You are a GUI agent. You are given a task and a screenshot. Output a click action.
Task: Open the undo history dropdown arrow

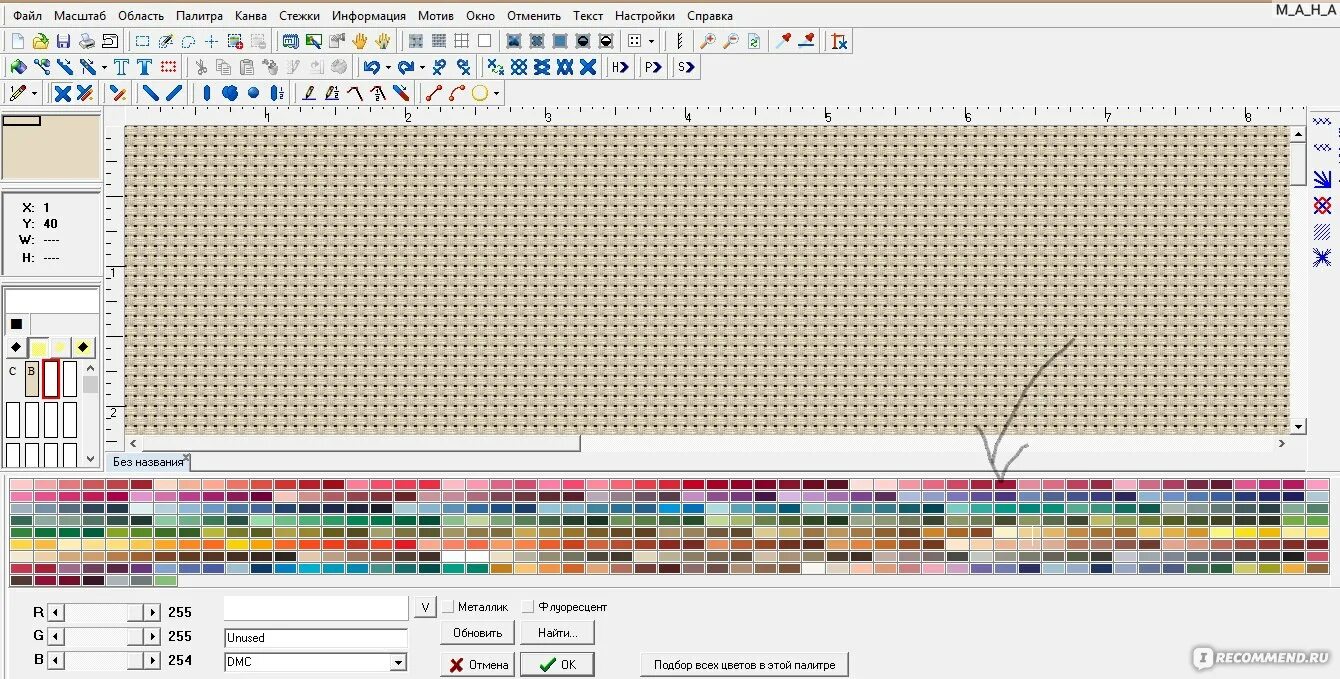point(387,67)
